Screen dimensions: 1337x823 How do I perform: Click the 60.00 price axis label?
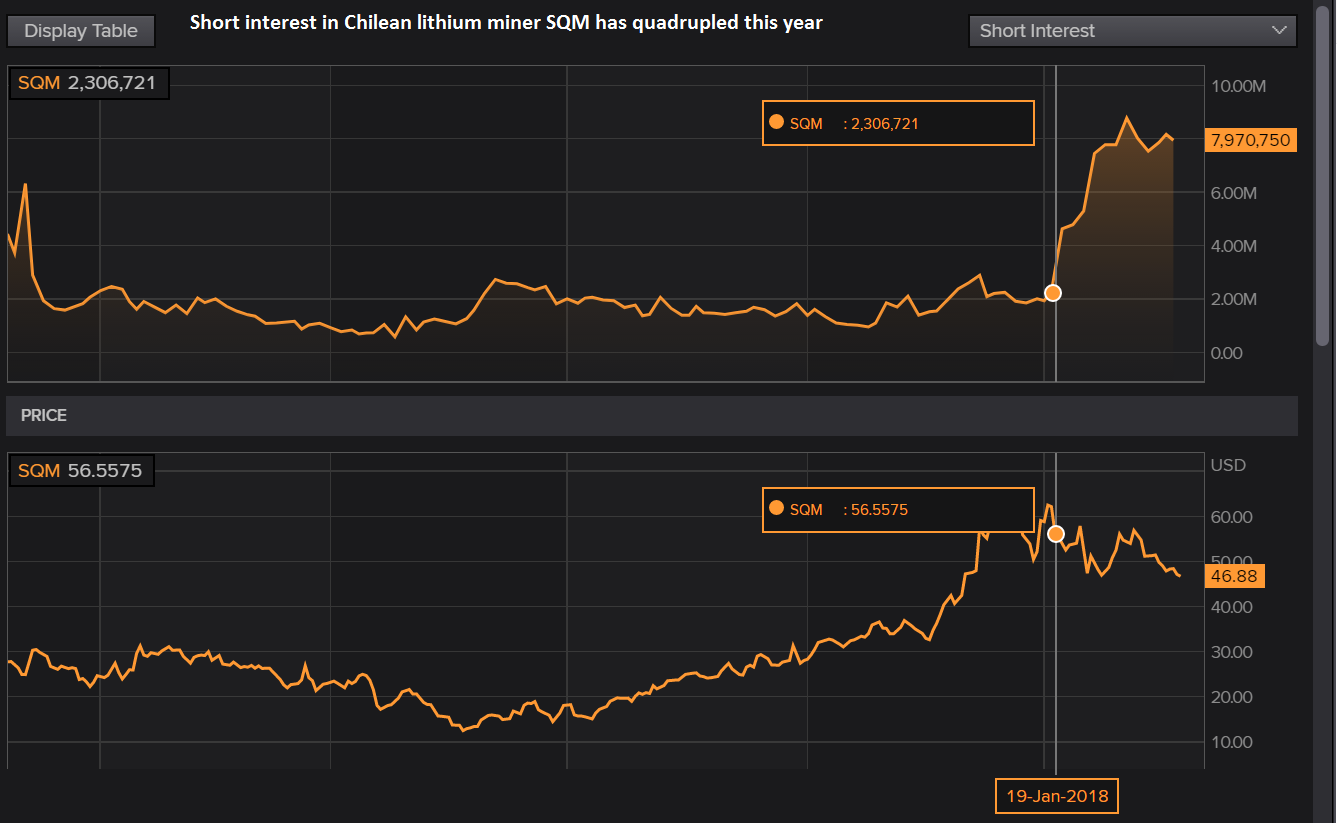coord(1231,517)
